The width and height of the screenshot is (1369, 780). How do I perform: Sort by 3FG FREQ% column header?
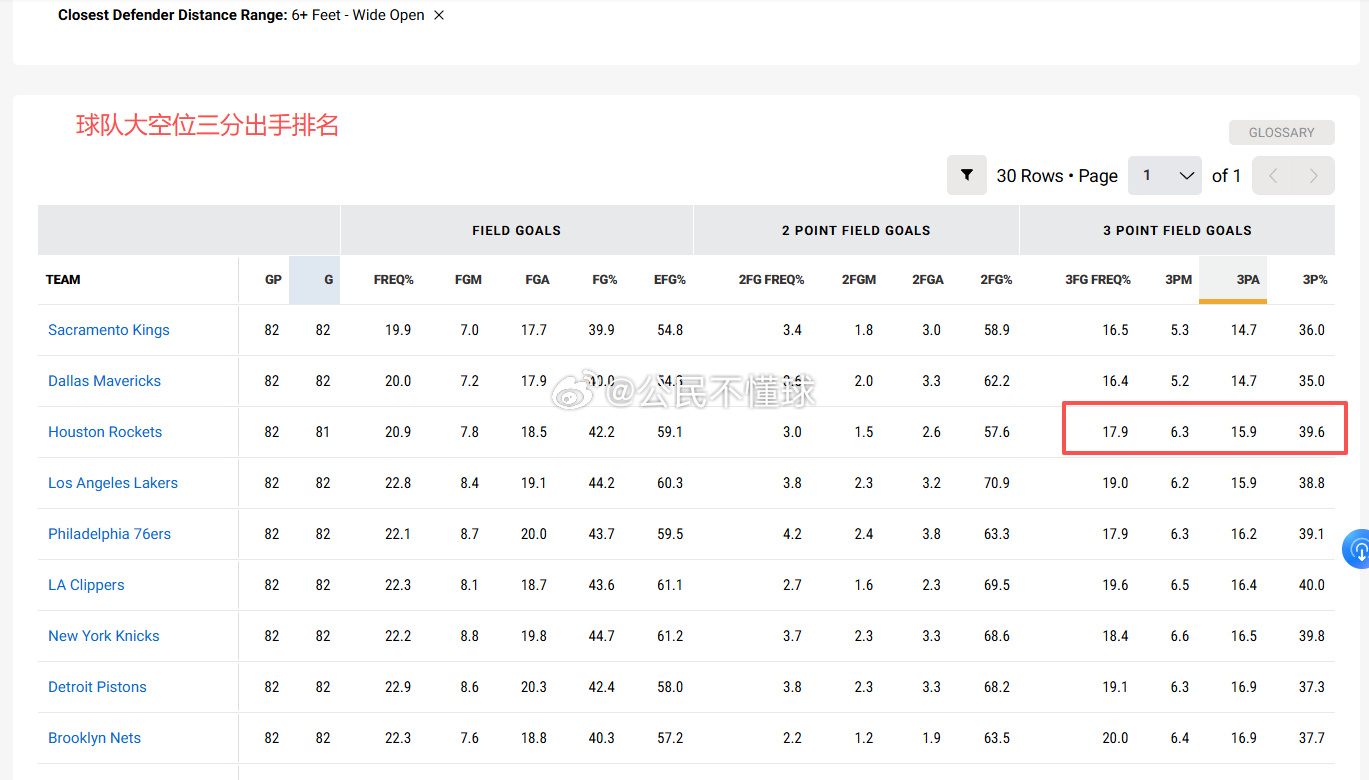pyautogui.click(x=1098, y=280)
